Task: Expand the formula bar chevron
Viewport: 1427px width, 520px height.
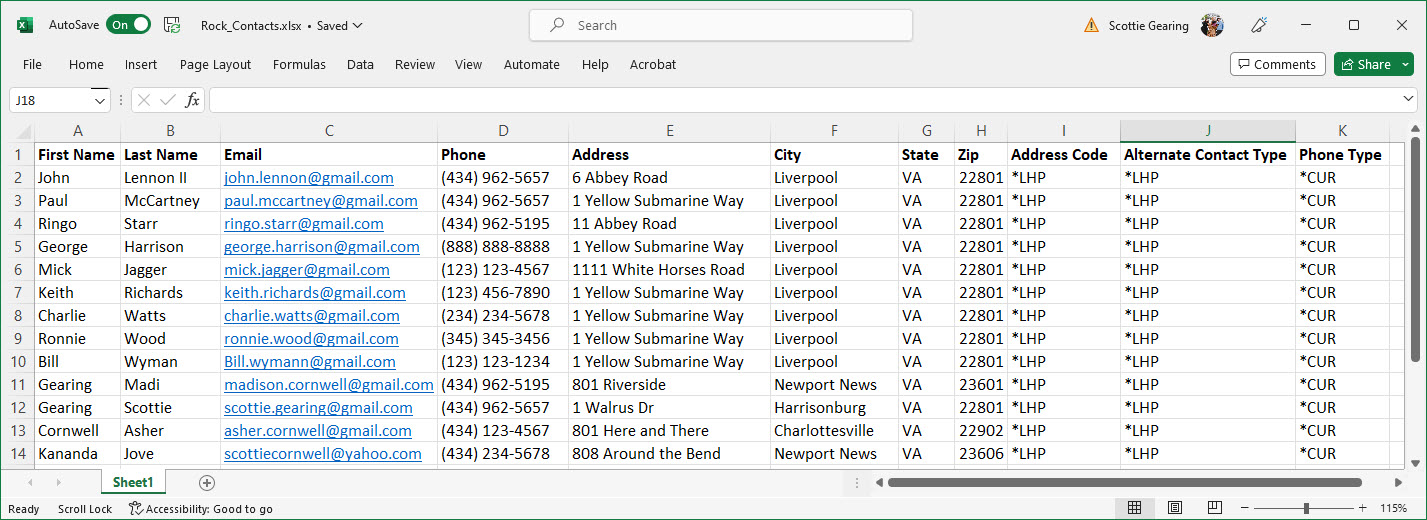Action: (1408, 100)
